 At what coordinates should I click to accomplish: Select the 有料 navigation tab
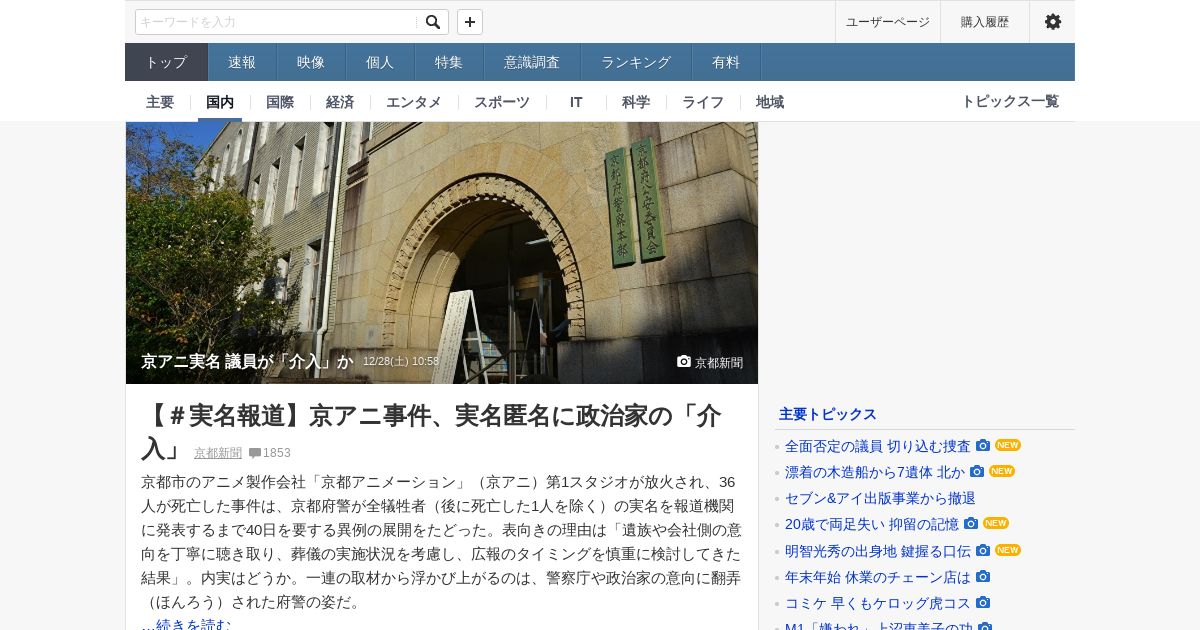tap(726, 62)
